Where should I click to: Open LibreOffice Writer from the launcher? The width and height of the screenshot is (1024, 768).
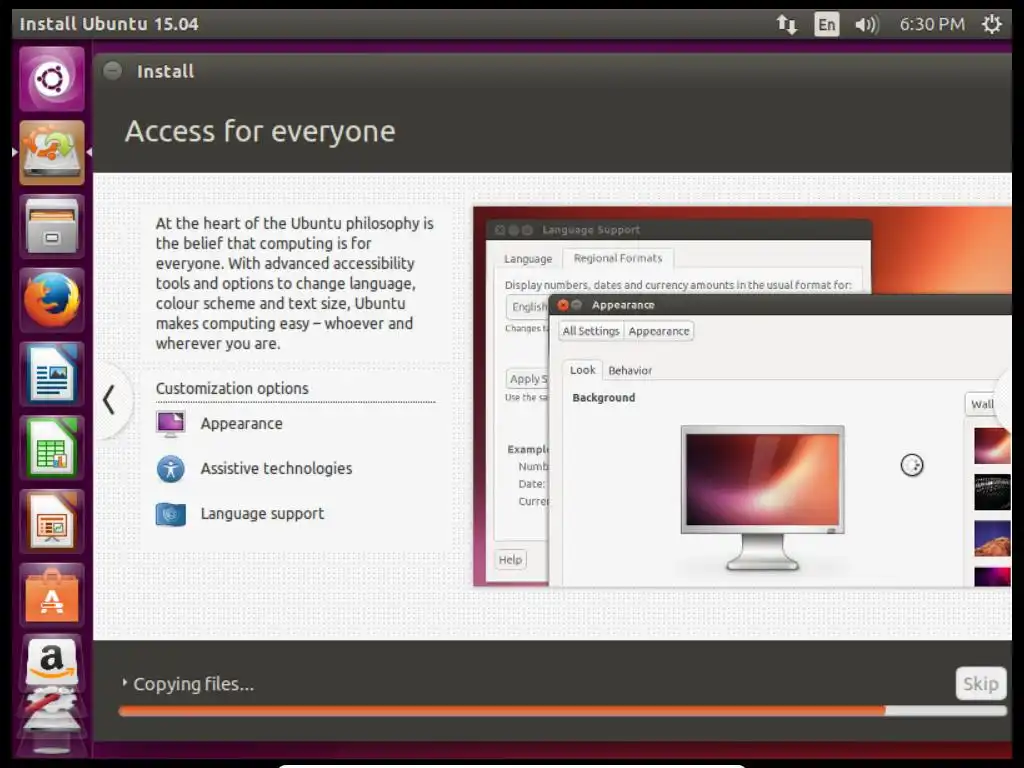pyautogui.click(x=52, y=374)
